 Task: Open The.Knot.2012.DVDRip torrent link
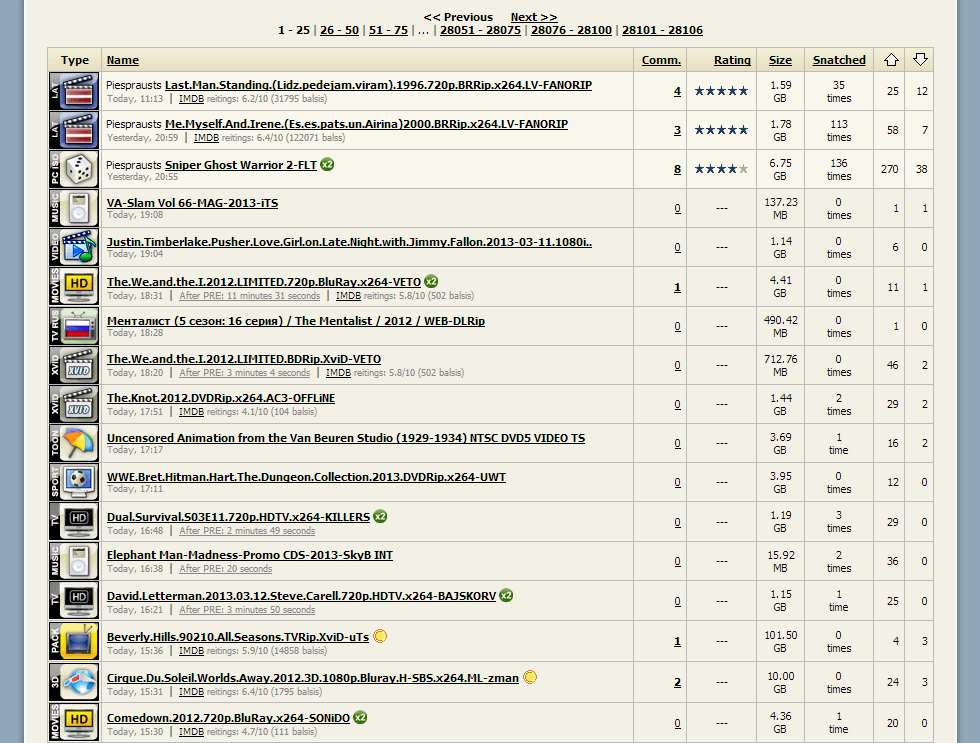tap(221, 398)
